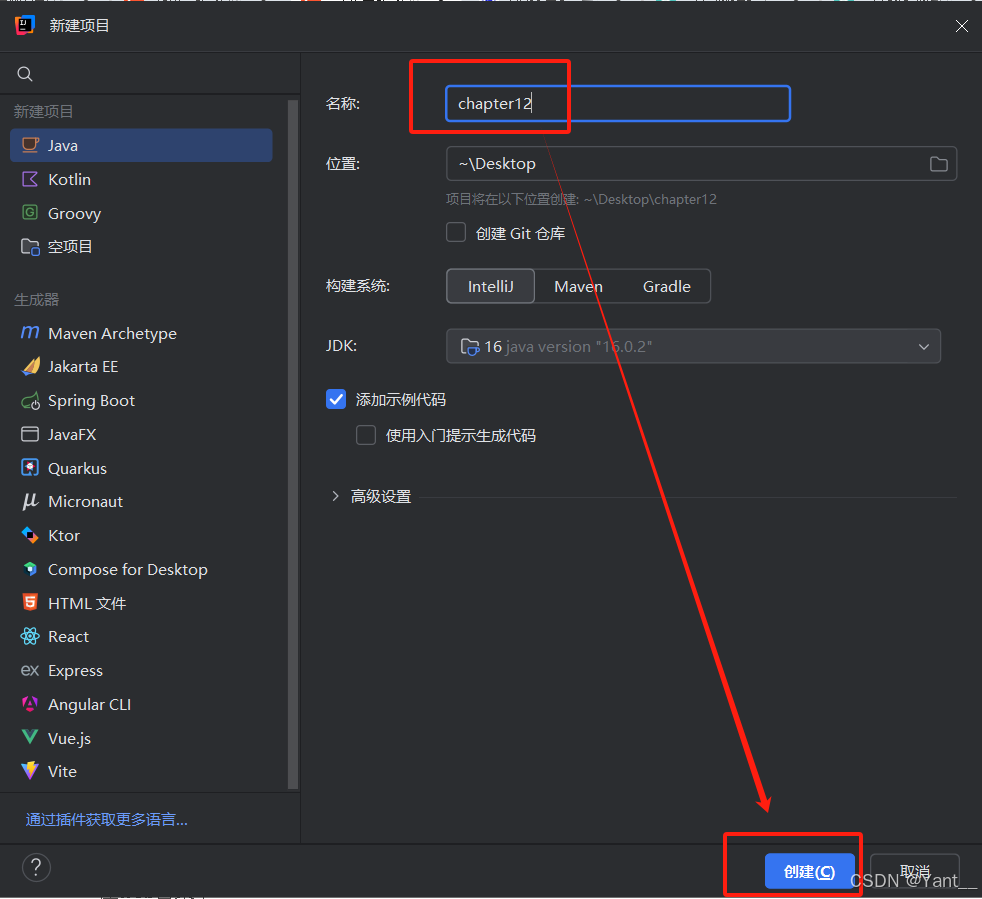The height and width of the screenshot is (899, 982).
Task: Select the Micronaut entry in the list
Action: 142,501
